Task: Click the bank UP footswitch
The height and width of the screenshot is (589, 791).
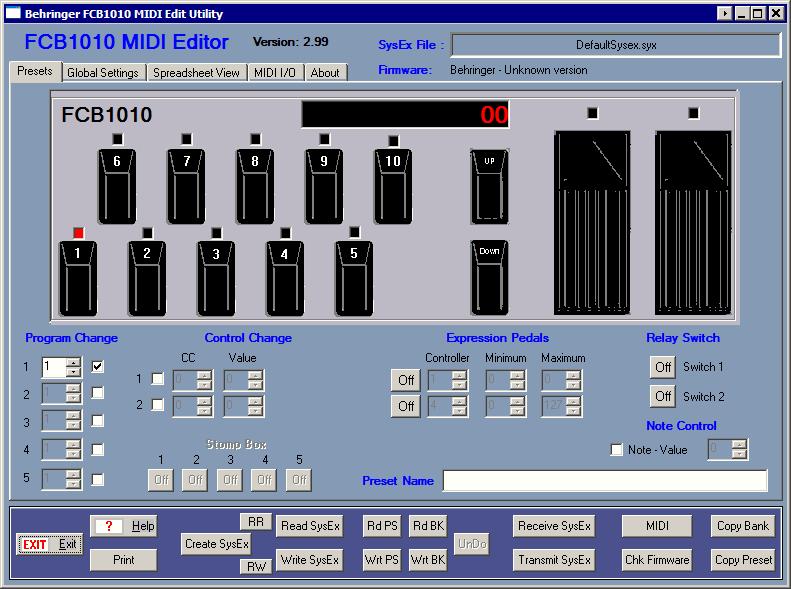Action: 489,186
